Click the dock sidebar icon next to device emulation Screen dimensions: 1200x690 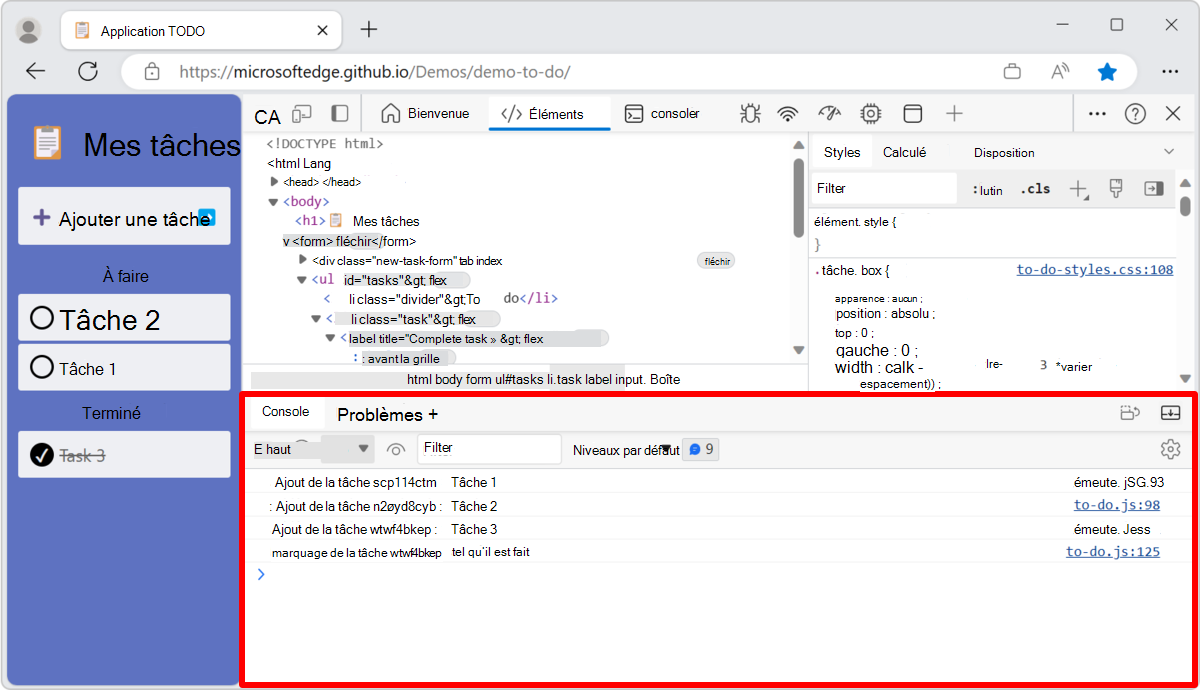(x=340, y=114)
